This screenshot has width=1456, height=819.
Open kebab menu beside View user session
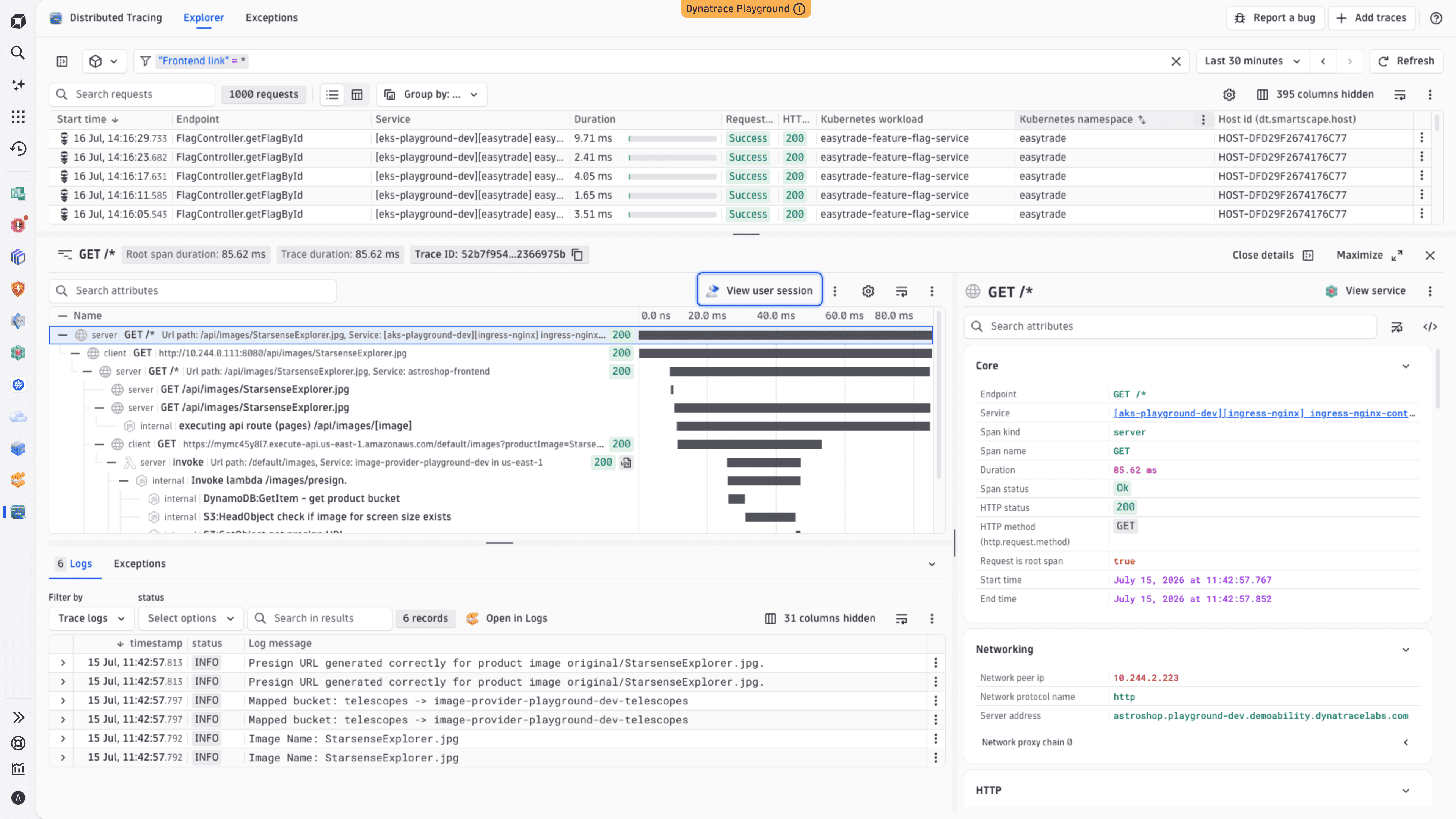[834, 290]
